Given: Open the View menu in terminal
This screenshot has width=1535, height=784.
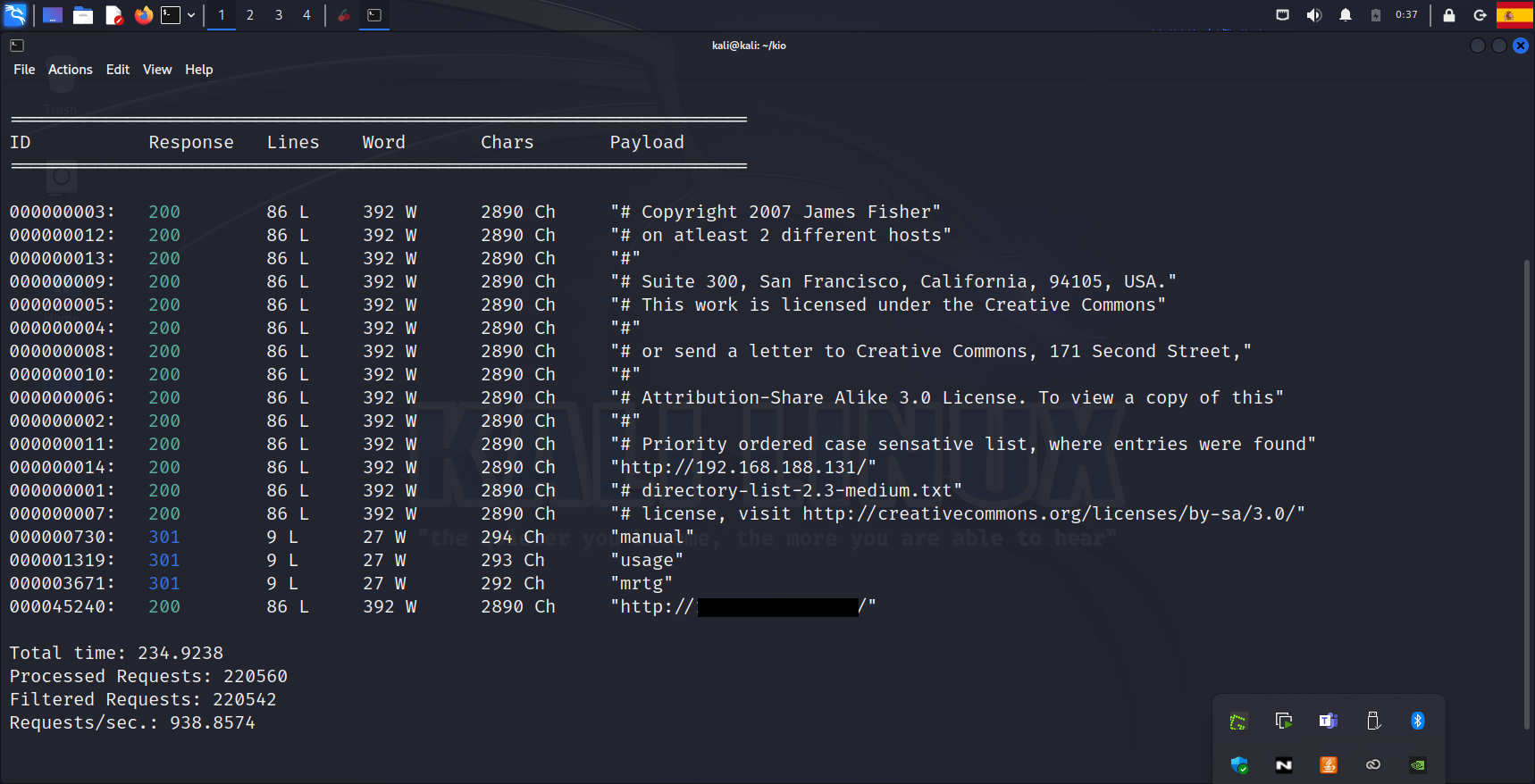Looking at the screenshot, I should pos(157,70).
